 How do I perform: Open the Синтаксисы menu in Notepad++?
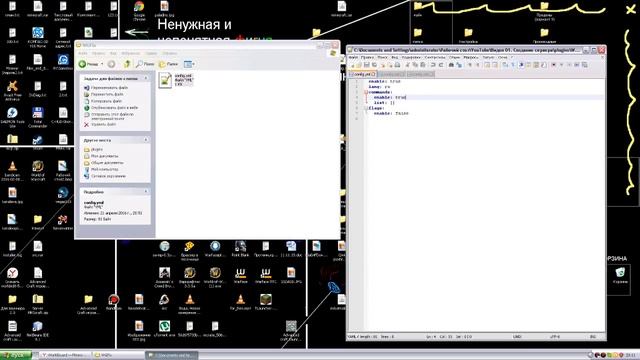pos(435,58)
